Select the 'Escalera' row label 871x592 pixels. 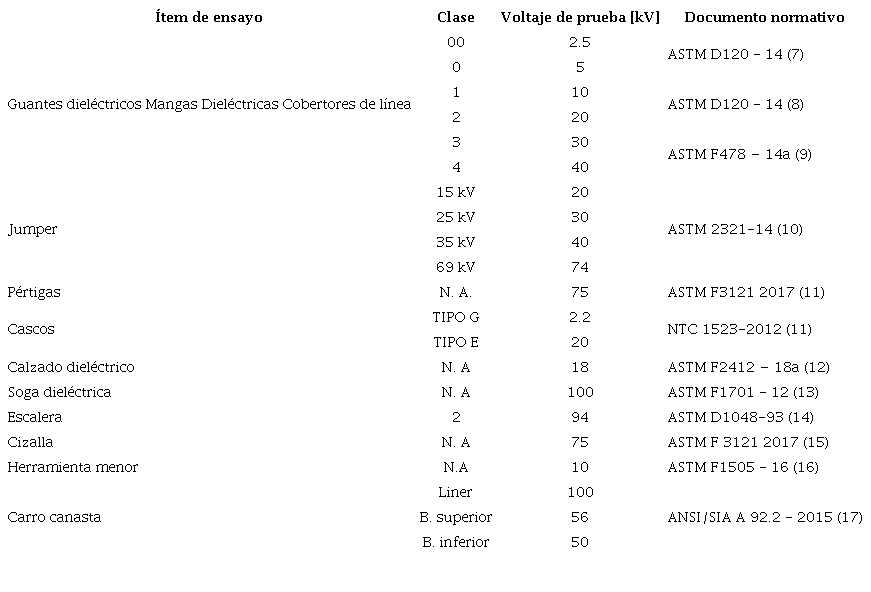point(35,417)
